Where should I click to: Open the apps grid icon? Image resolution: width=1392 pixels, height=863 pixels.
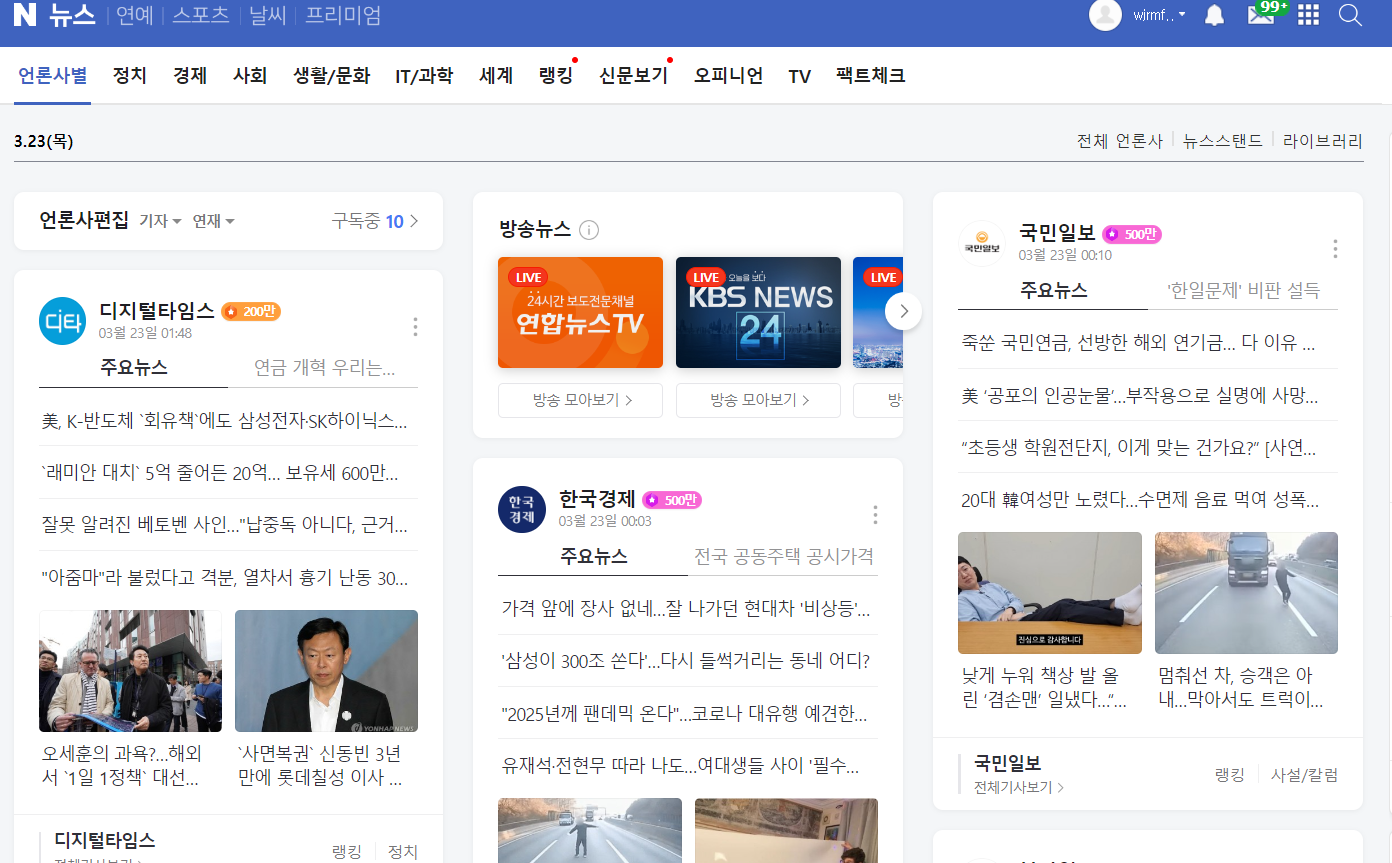(x=1308, y=15)
